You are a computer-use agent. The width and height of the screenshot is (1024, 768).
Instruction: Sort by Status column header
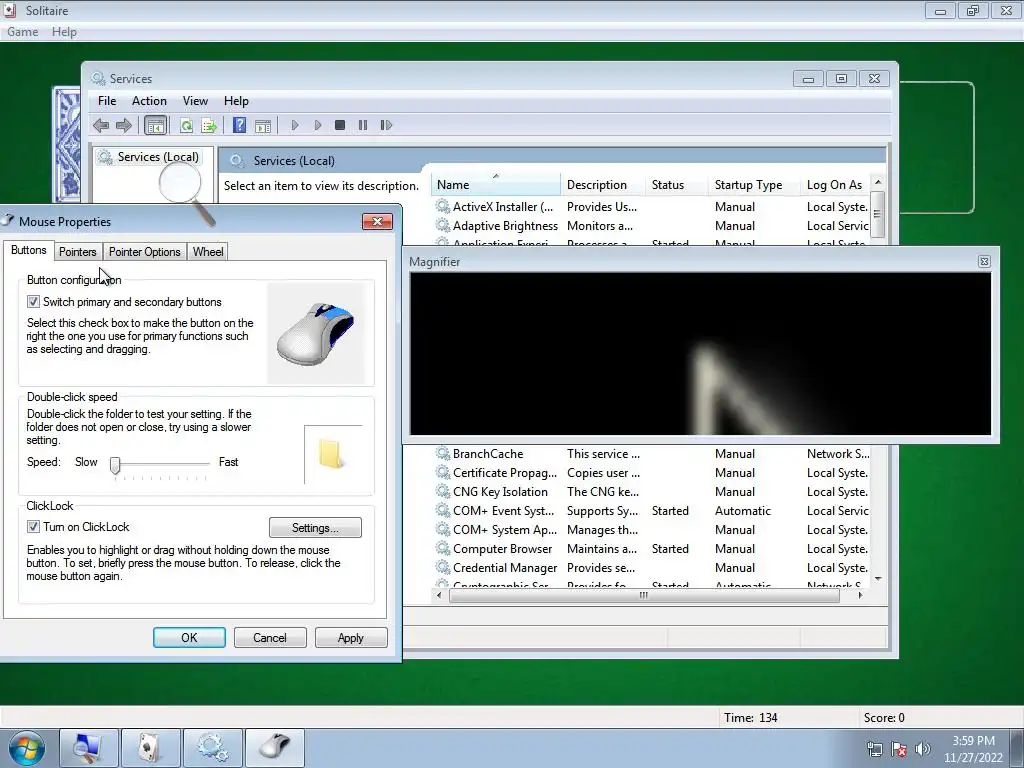click(x=678, y=185)
